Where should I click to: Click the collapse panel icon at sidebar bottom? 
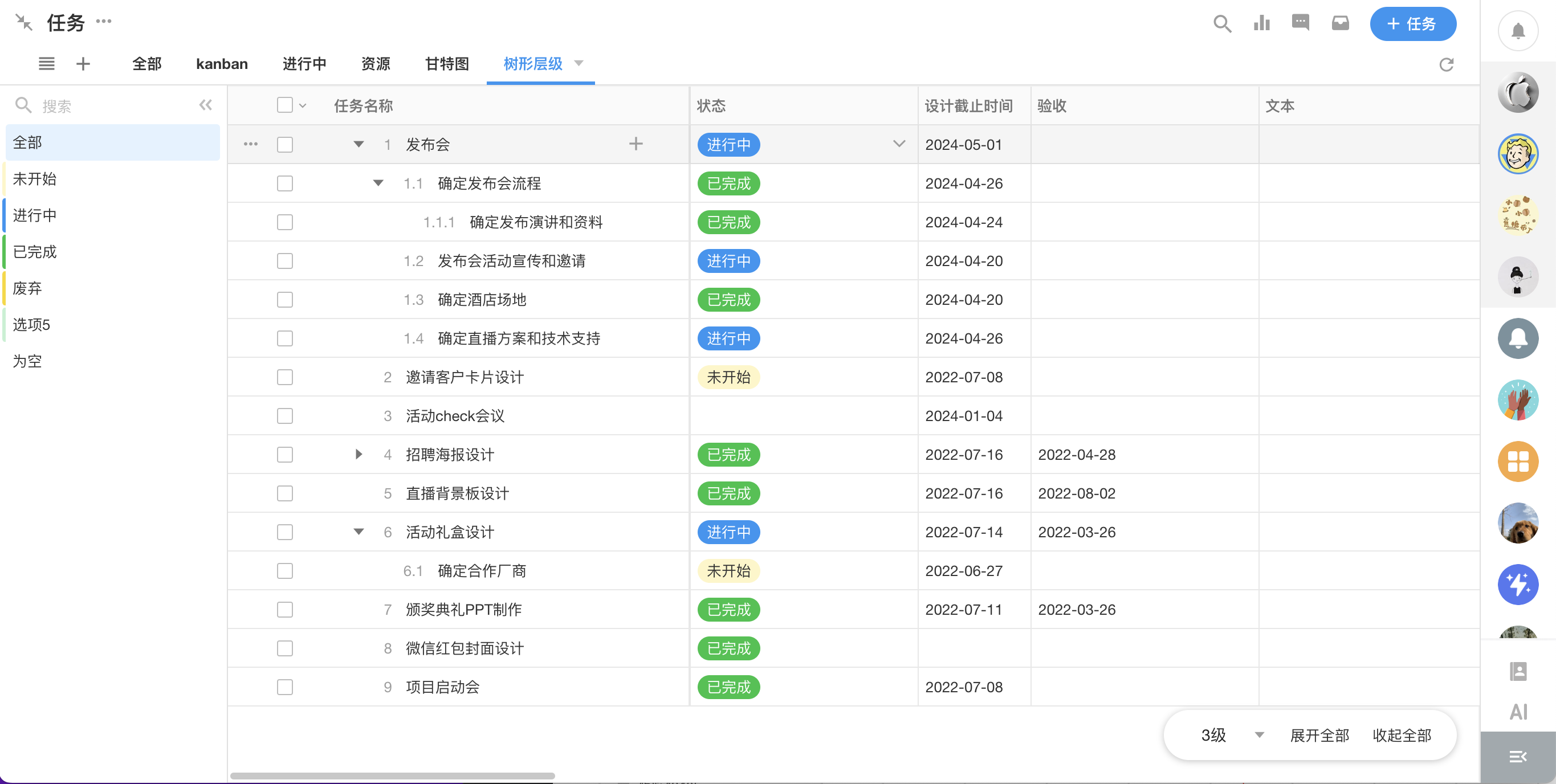pos(1518,757)
